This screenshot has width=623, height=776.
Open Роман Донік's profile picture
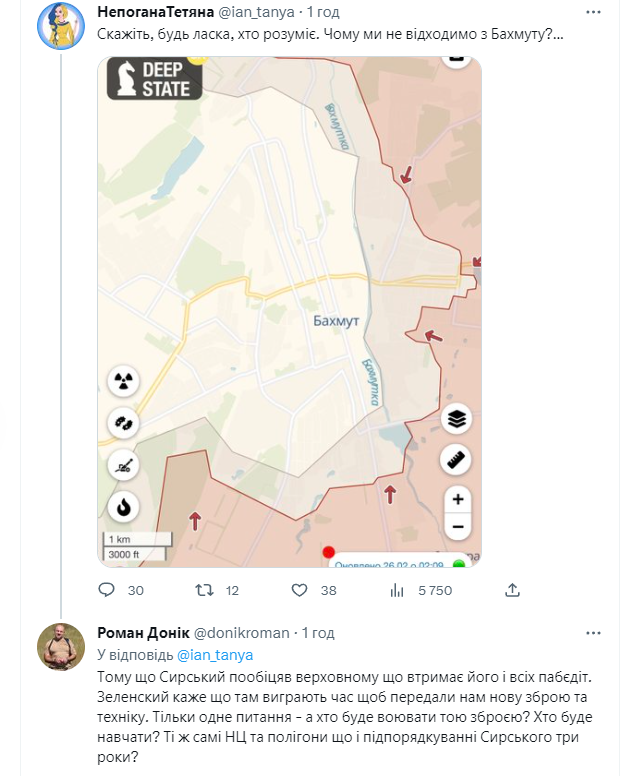[61, 647]
